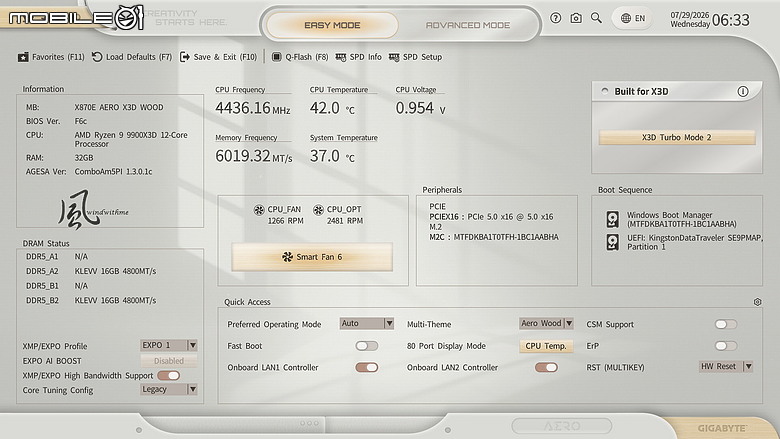Select the UEFI KingstonDataTraveler boot entry
Screen dimensions: 780x439
(684, 242)
